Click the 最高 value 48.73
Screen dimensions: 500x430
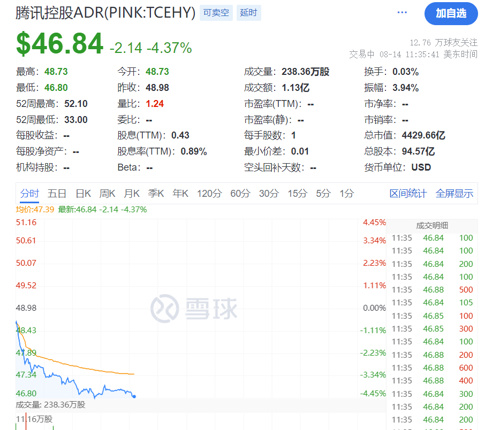pyautogui.click(x=56, y=72)
